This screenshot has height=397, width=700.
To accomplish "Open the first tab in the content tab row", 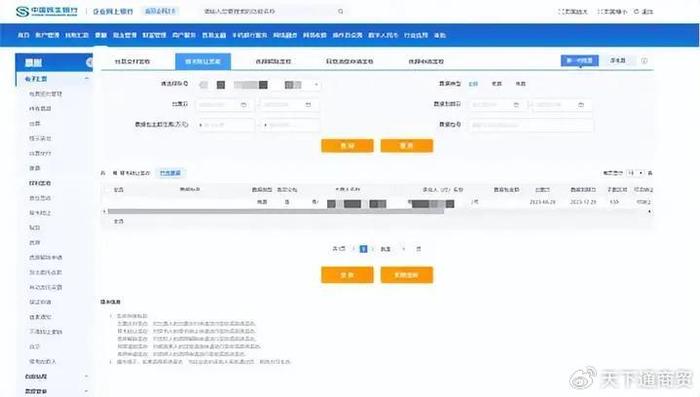I will [x=133, y=61].
